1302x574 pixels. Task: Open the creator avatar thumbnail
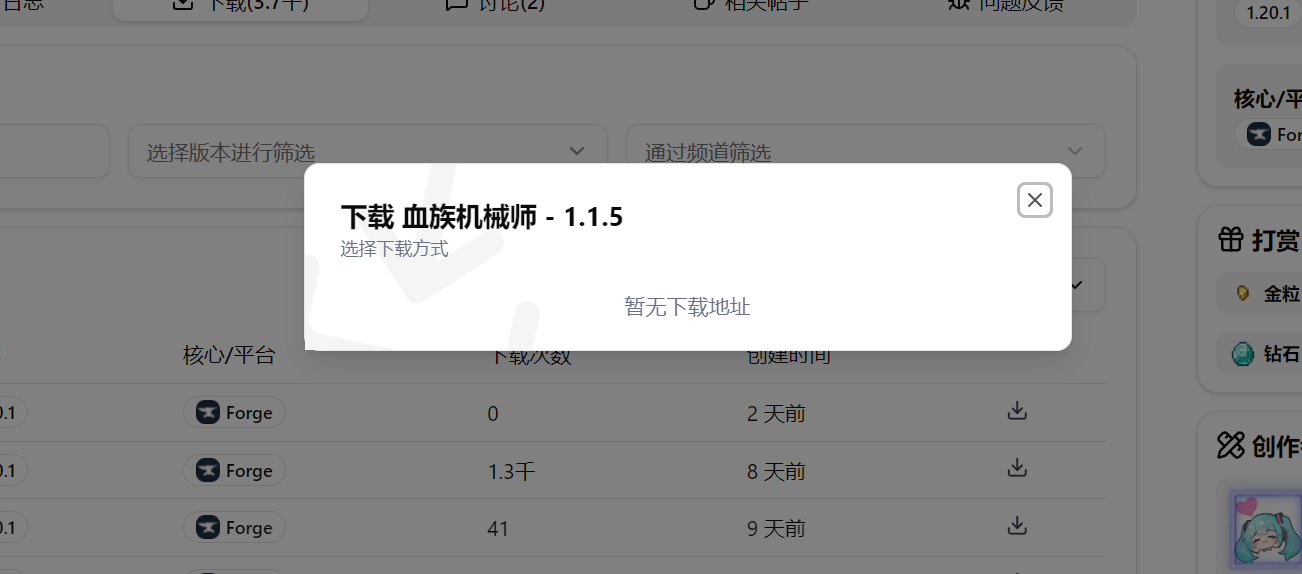click(1265, 528)
